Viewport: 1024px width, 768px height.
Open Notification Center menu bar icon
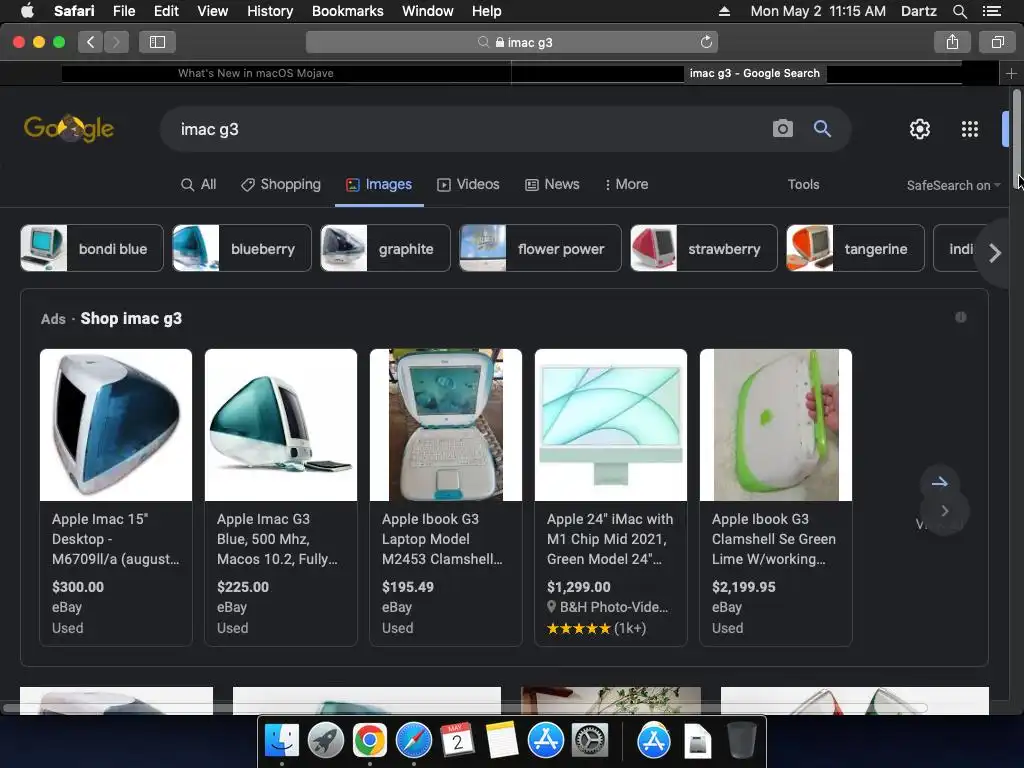coord(991,11)
